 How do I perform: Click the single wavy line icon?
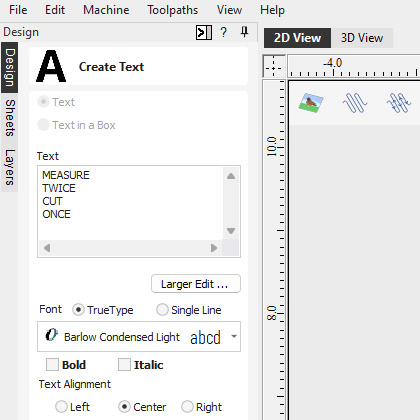click(x=355, y=103)
